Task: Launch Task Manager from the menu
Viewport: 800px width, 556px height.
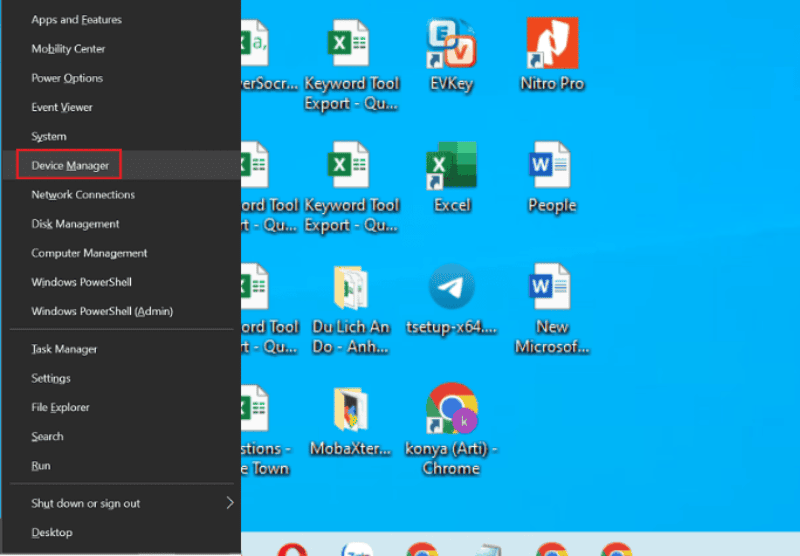Action: [64, 349]
